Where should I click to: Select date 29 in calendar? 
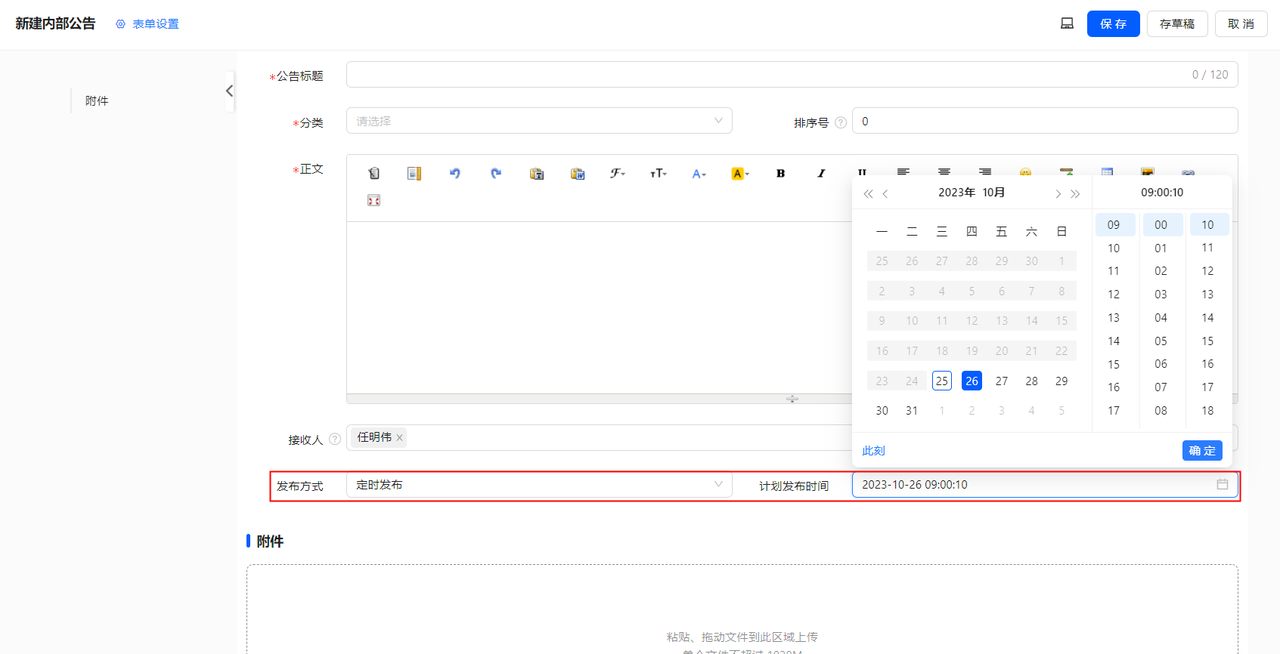coord(1062,381)
